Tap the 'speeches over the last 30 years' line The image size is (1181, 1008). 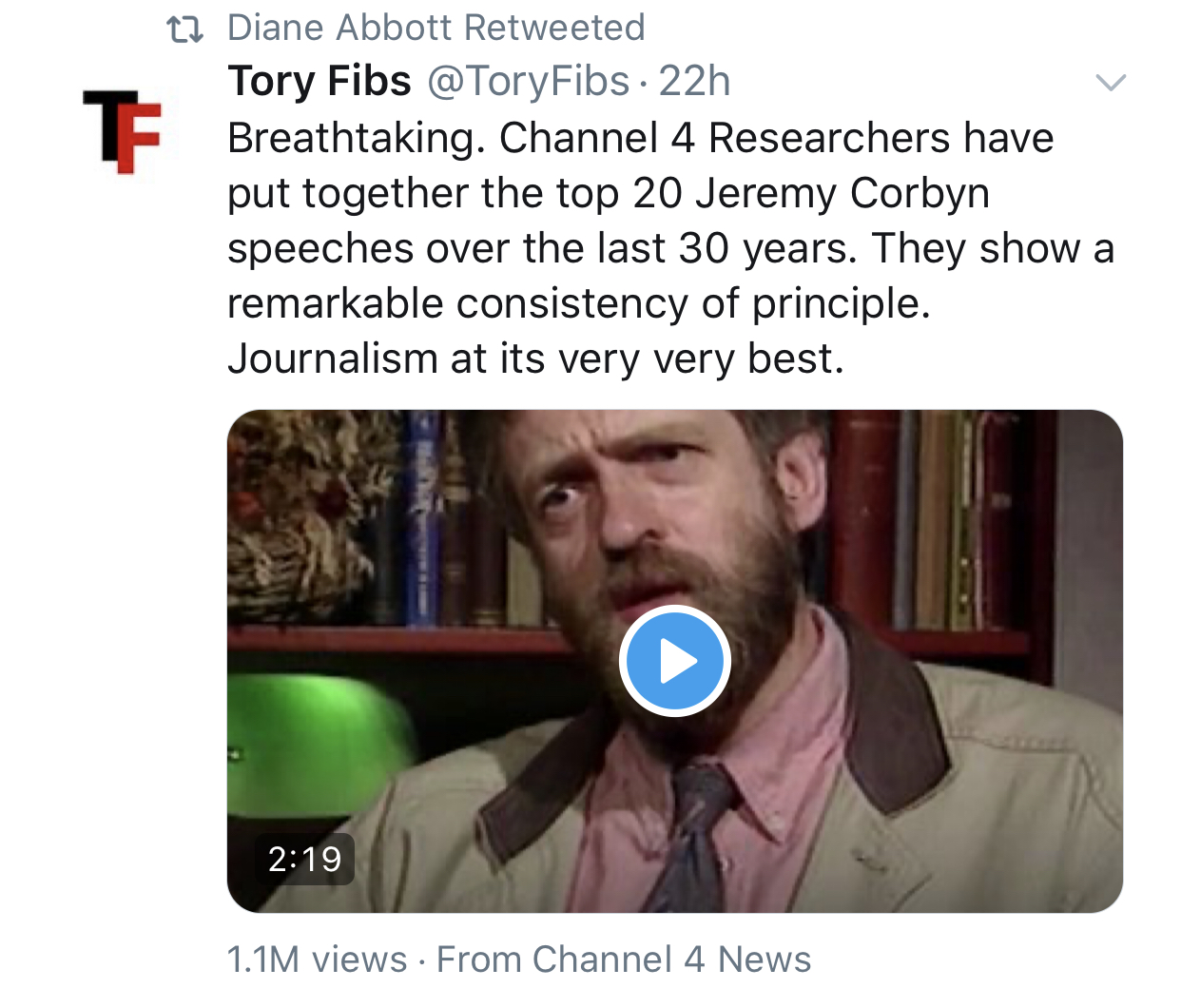click(670, 249)
